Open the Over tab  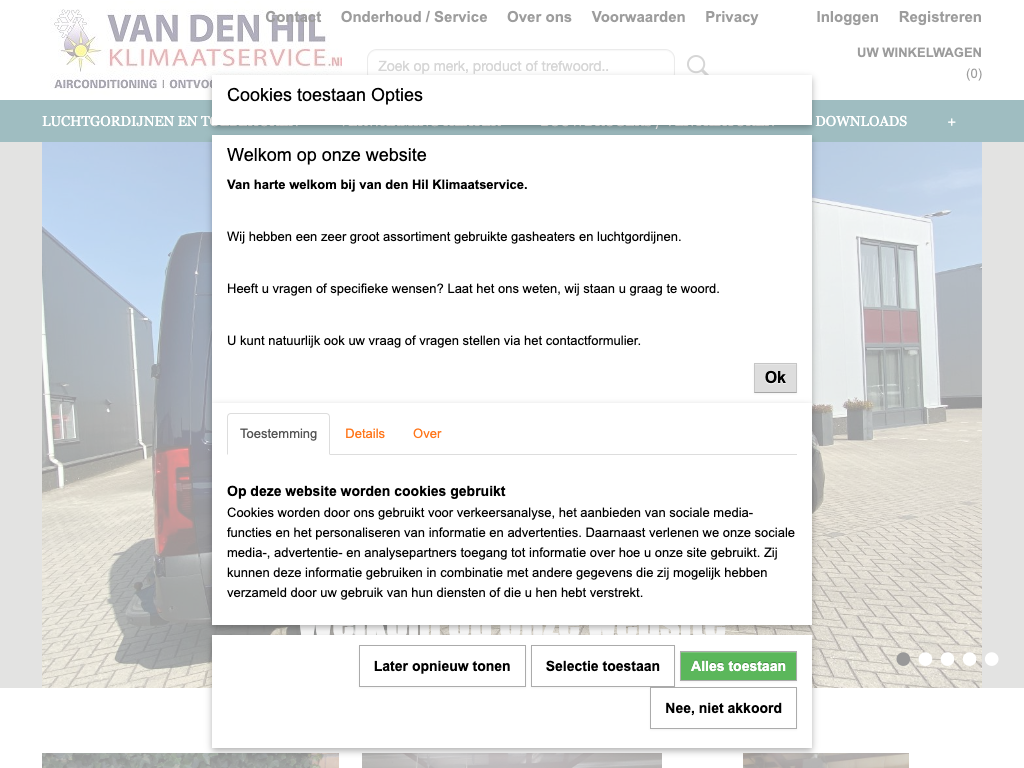pyautogui.click(x=427, y=434)
